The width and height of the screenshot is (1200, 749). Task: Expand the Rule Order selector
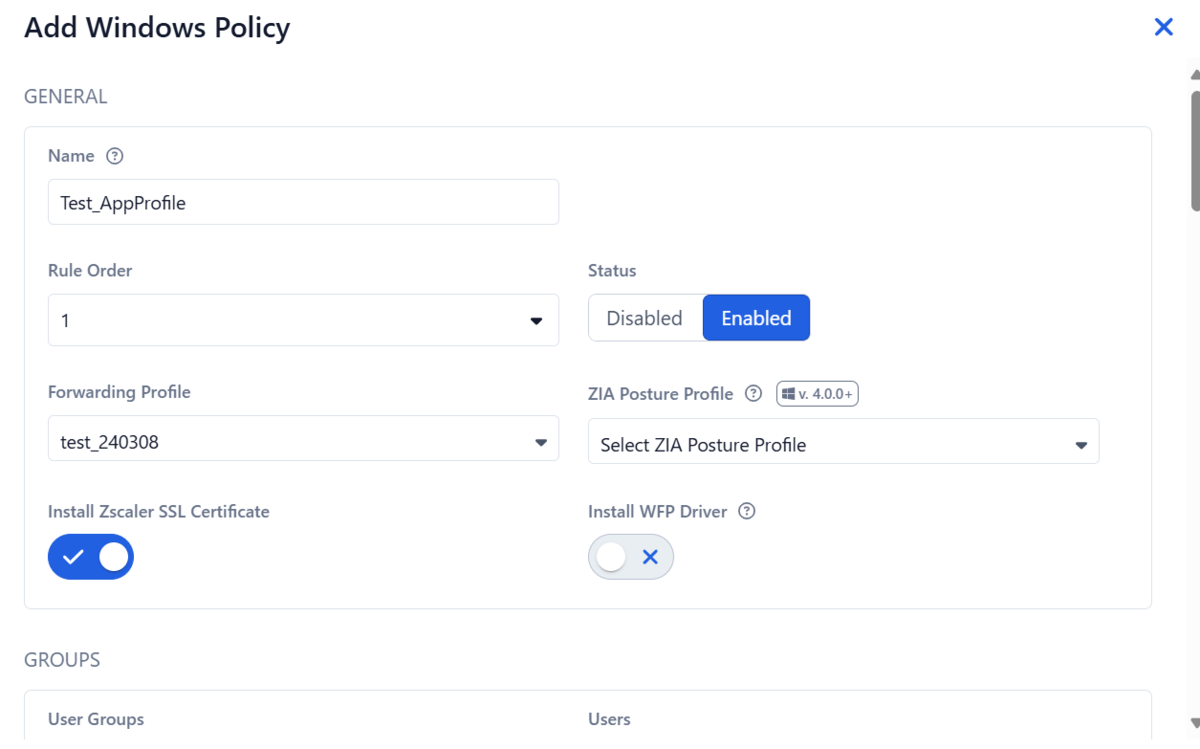(303, 320)
